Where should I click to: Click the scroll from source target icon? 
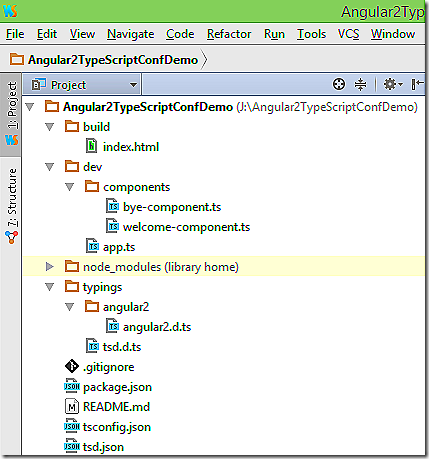339,84
